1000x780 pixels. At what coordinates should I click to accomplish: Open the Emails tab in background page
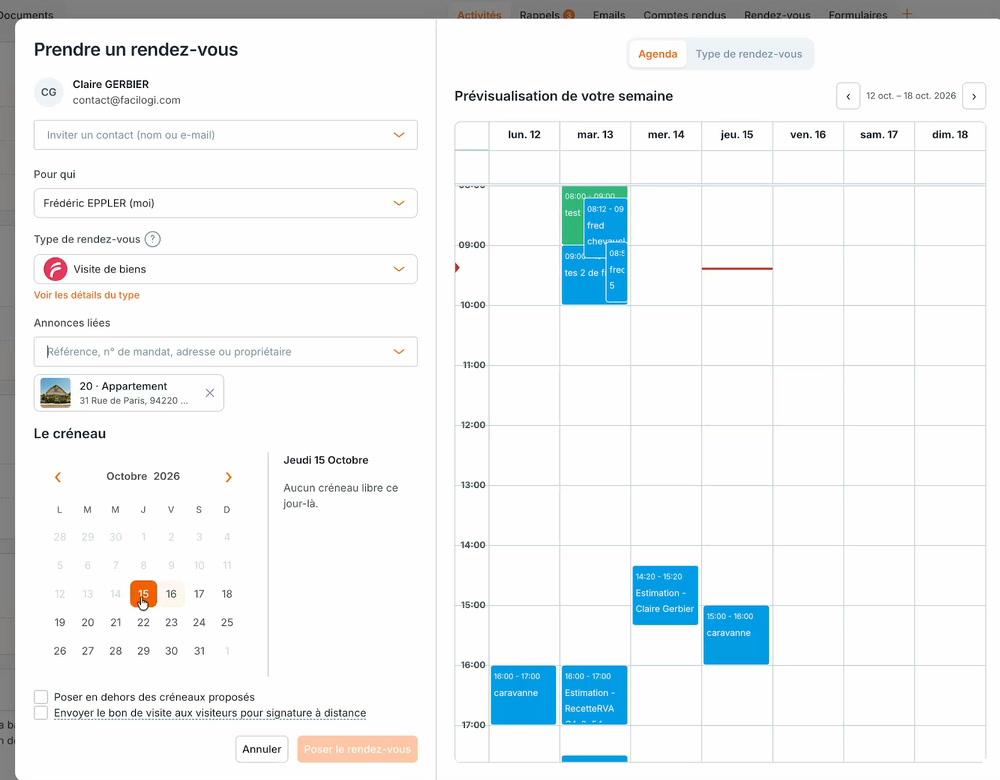pyautogui.click(x=608, y=15)
